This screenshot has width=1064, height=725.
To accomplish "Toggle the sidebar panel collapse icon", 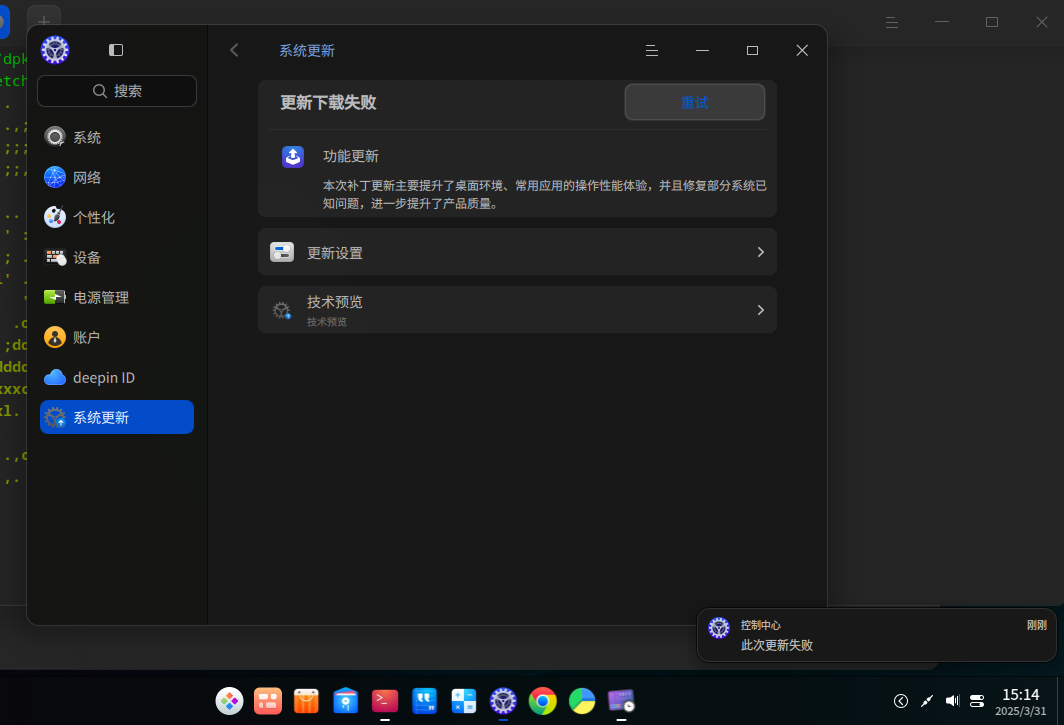I will click(x=116, y=50).
